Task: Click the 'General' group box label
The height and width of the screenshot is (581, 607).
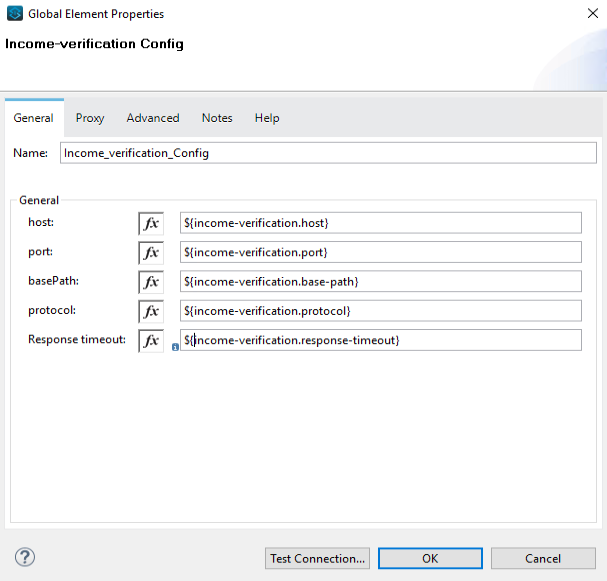Action: [39, 200]
